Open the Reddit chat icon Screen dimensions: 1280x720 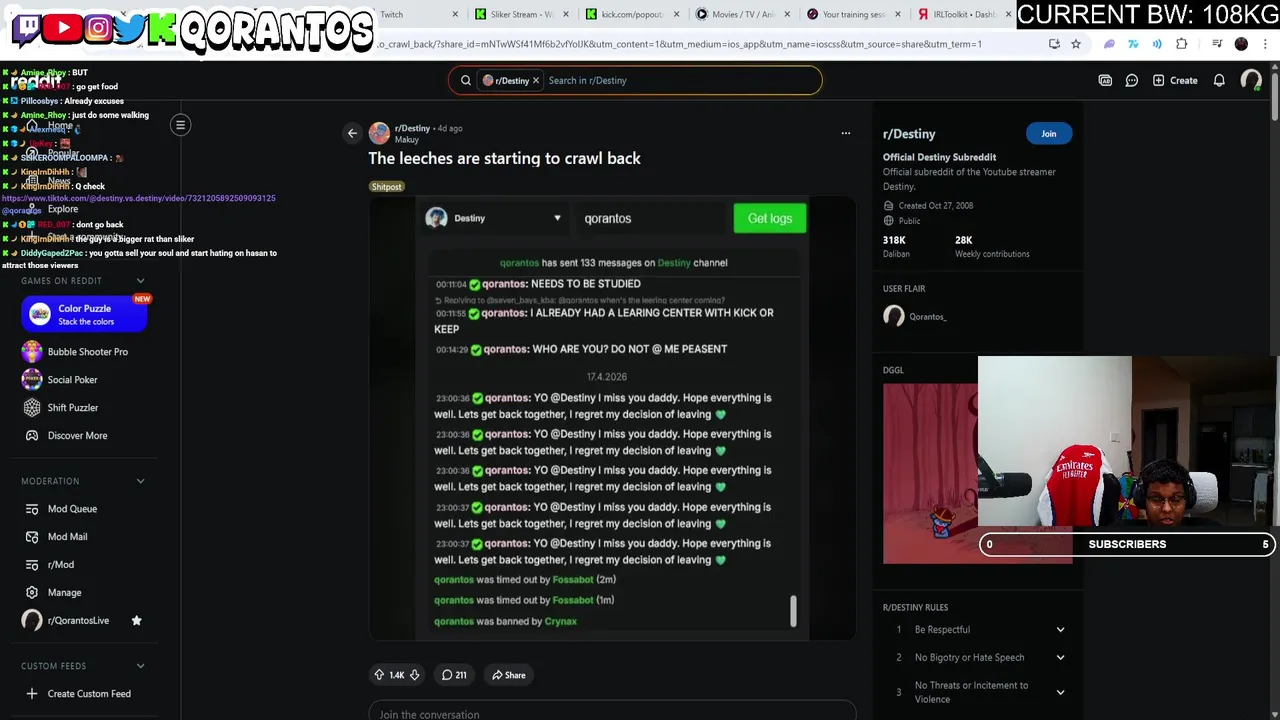1132,80
